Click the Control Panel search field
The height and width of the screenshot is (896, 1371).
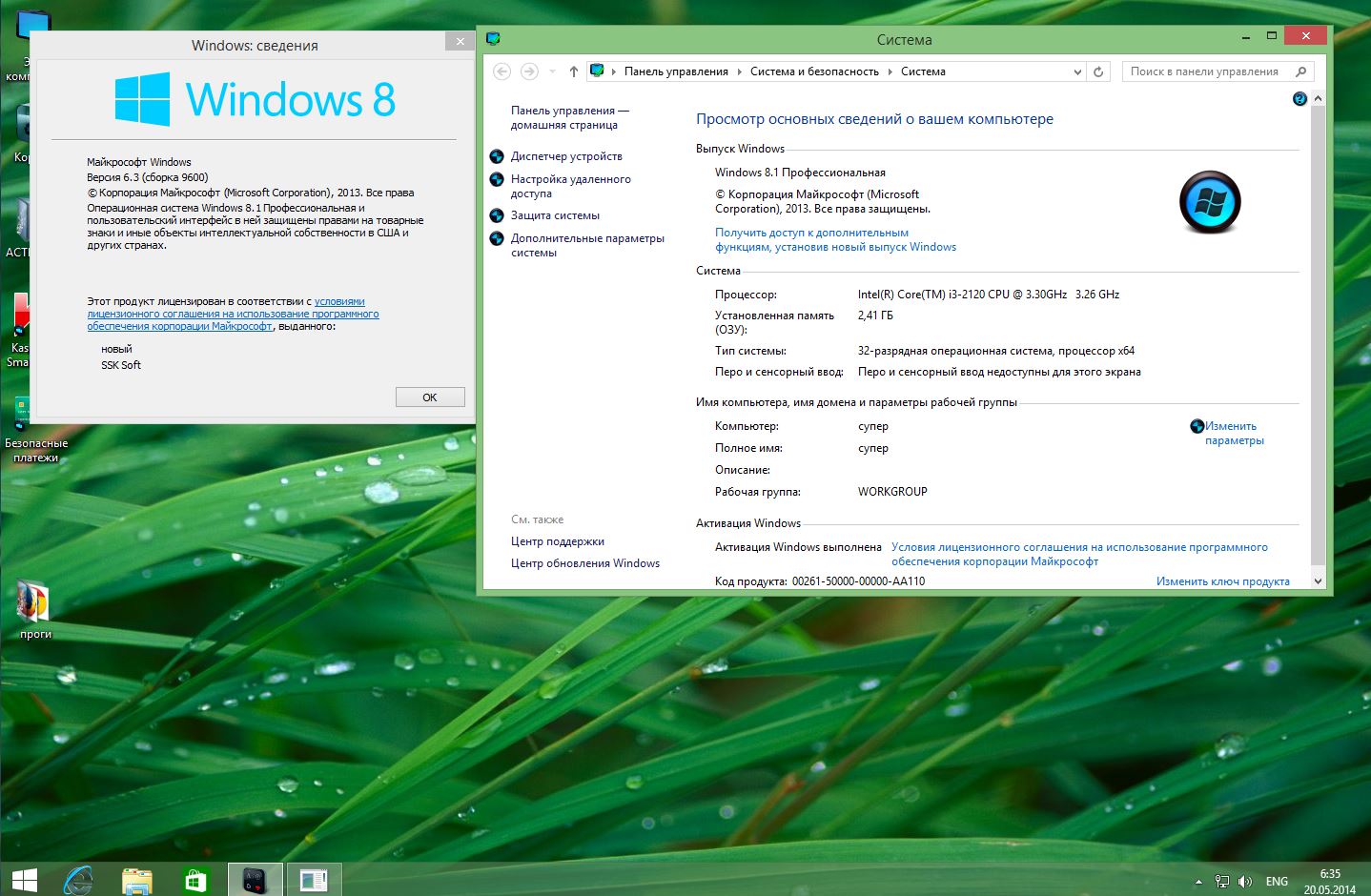1205,71
